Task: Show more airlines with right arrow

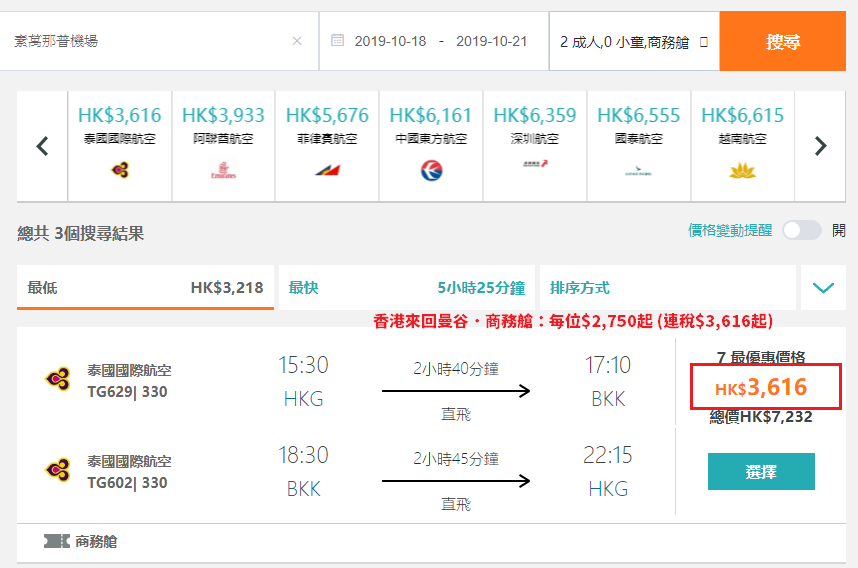Action: tap(820, 146)
